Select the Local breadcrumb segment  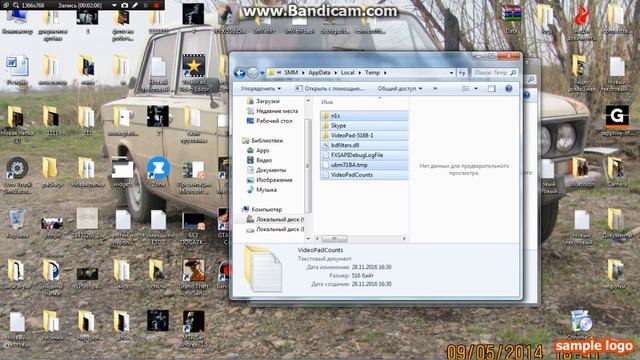click(x=347, y=73)
